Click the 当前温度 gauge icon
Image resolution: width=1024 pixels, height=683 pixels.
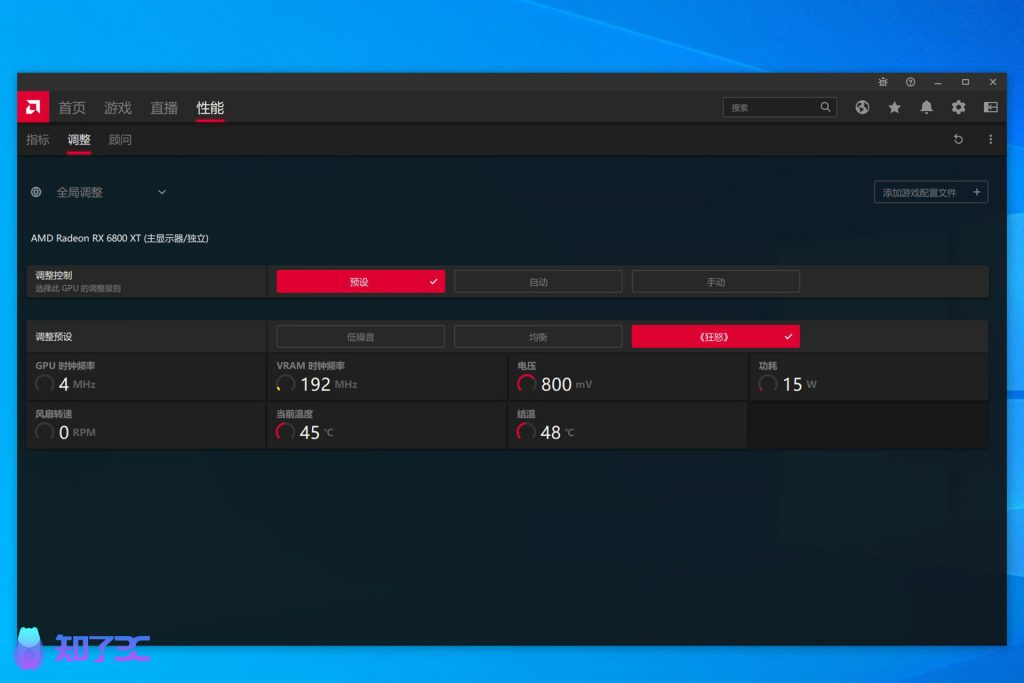285,432
